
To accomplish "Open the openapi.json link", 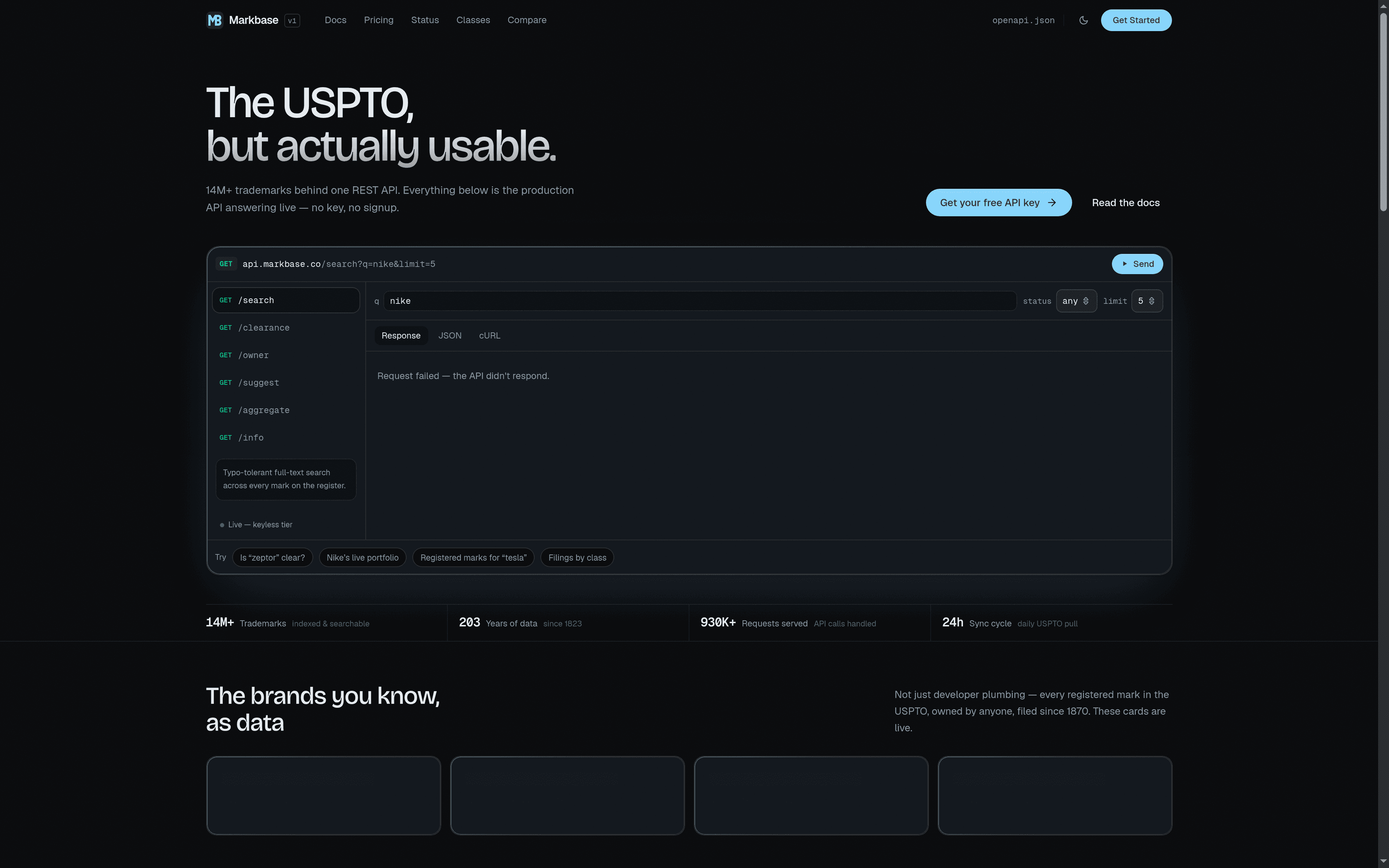I will 1023,20.
